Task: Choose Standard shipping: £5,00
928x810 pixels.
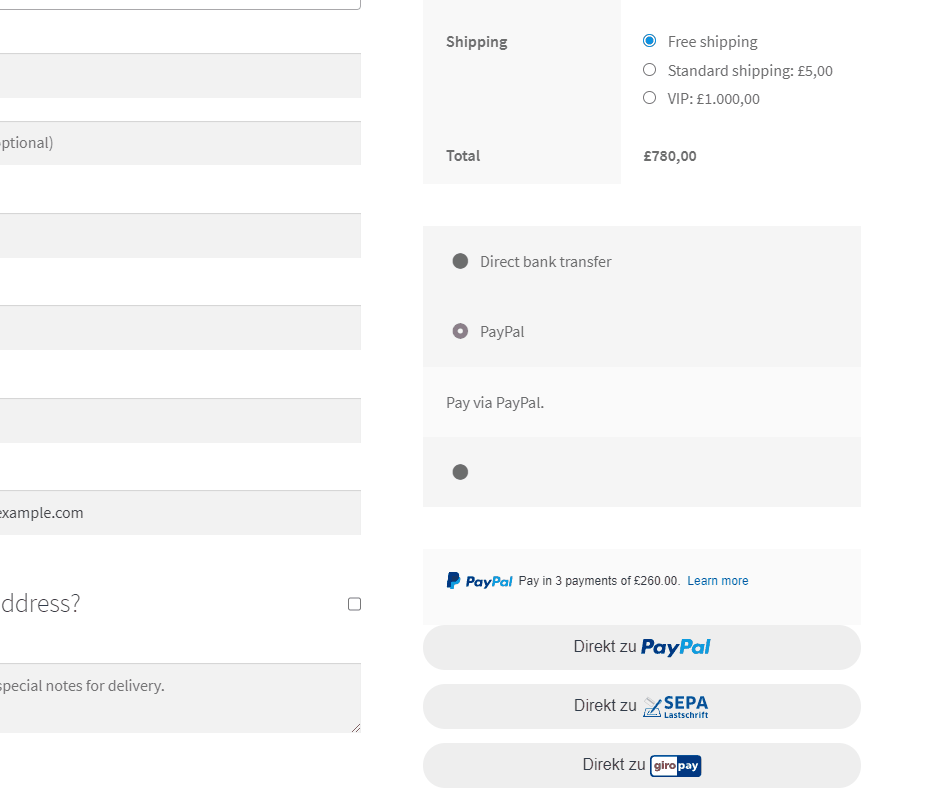Action: tap(649, 70)
